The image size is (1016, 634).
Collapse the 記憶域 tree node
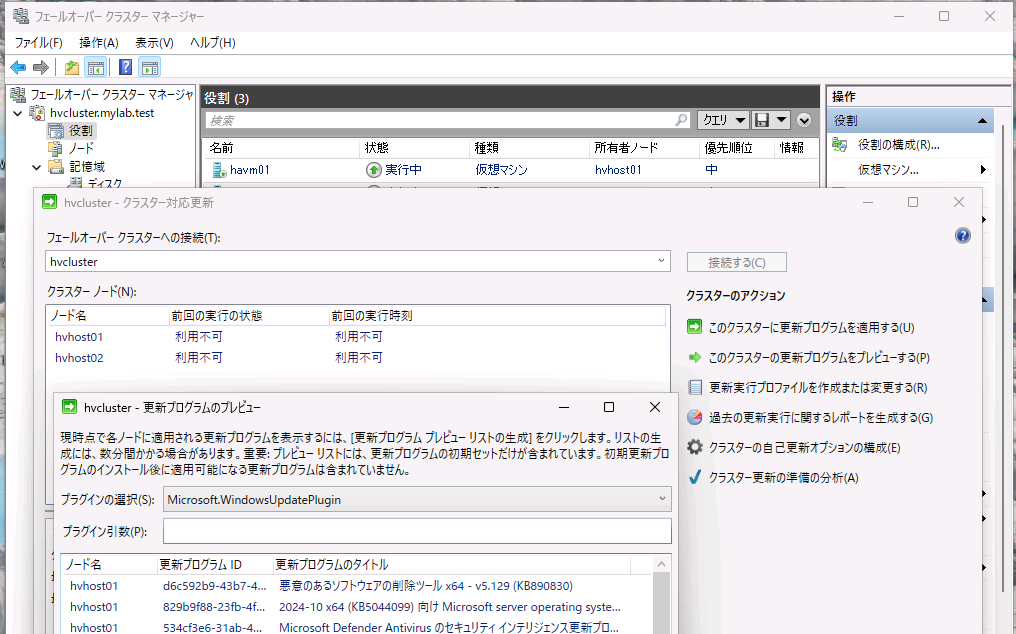pos(36,167)
